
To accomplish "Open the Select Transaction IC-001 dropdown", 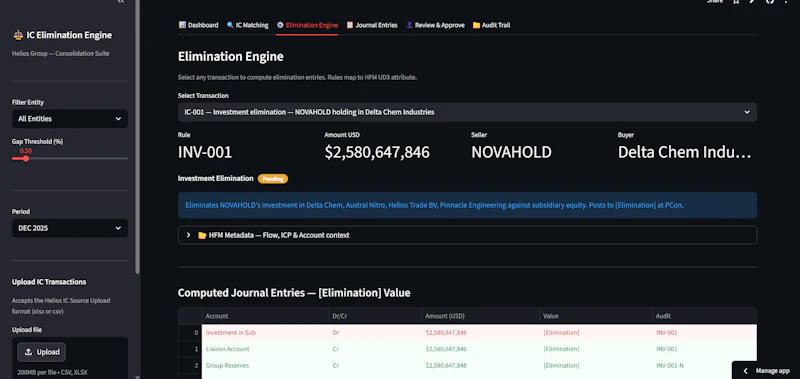I will pyautogui.click(x=467, y=112).
